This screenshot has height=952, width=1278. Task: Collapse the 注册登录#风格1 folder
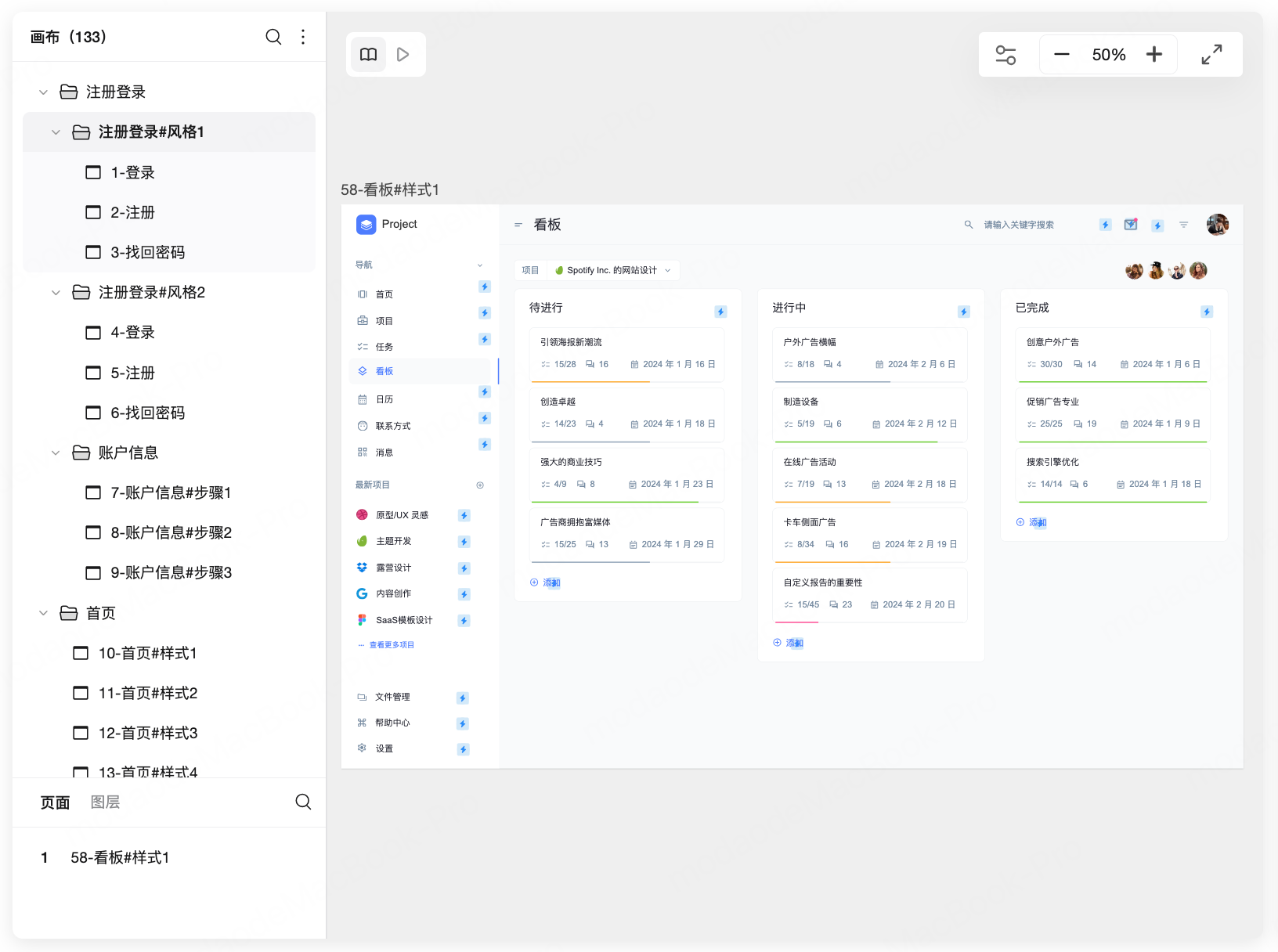point(56,132)
